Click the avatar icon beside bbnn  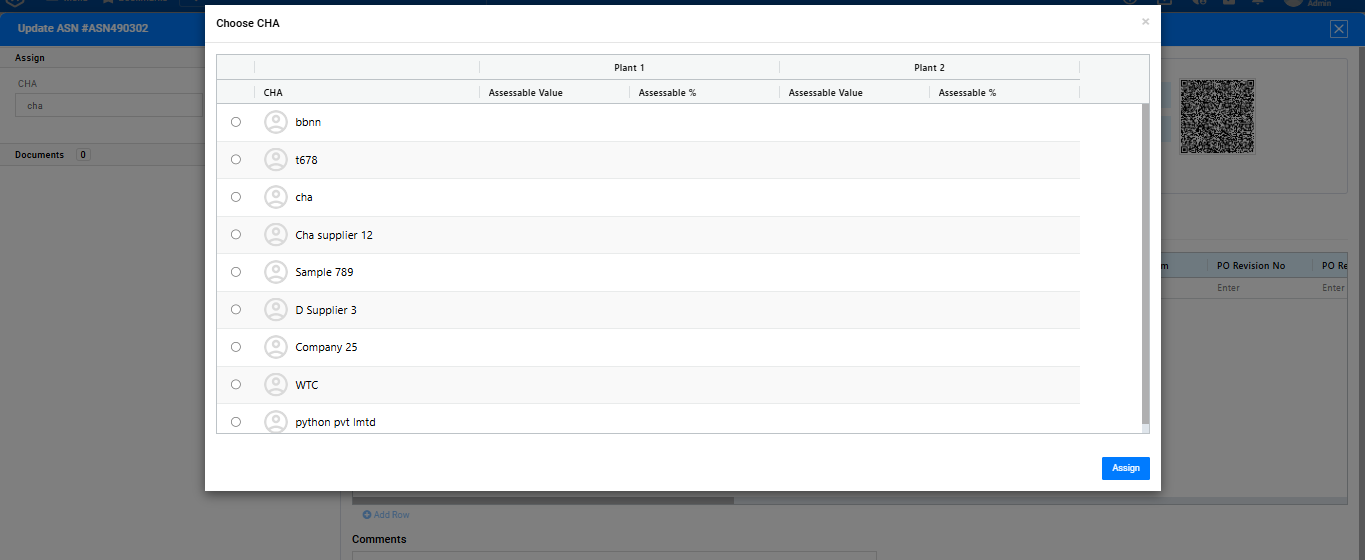pyautogui.click(x=275, y=122)
